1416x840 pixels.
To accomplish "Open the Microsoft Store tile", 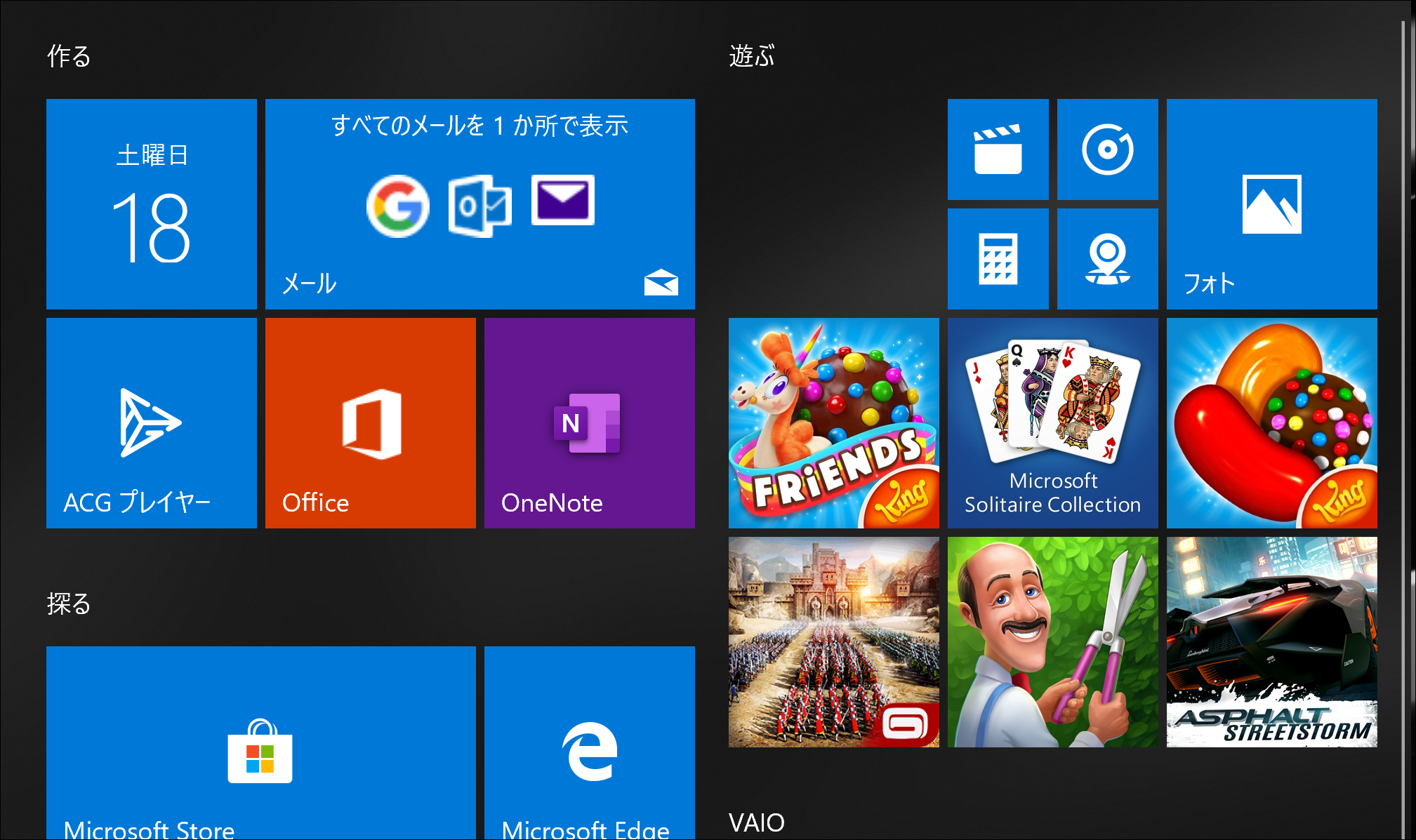I will pyautogui.click(x=261, y=742).
